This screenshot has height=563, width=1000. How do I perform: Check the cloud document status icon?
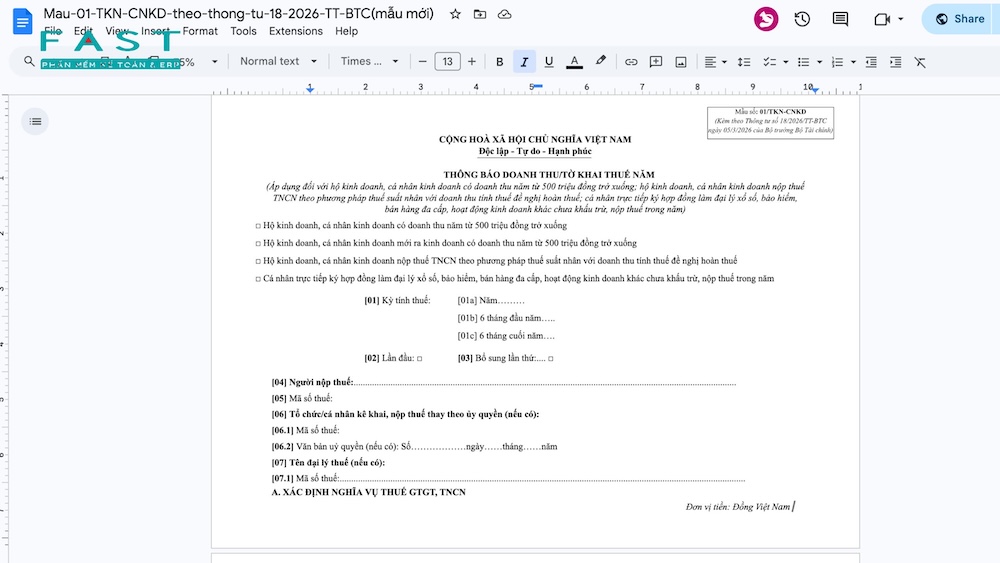pyautogui.click(x=504, y=14)
